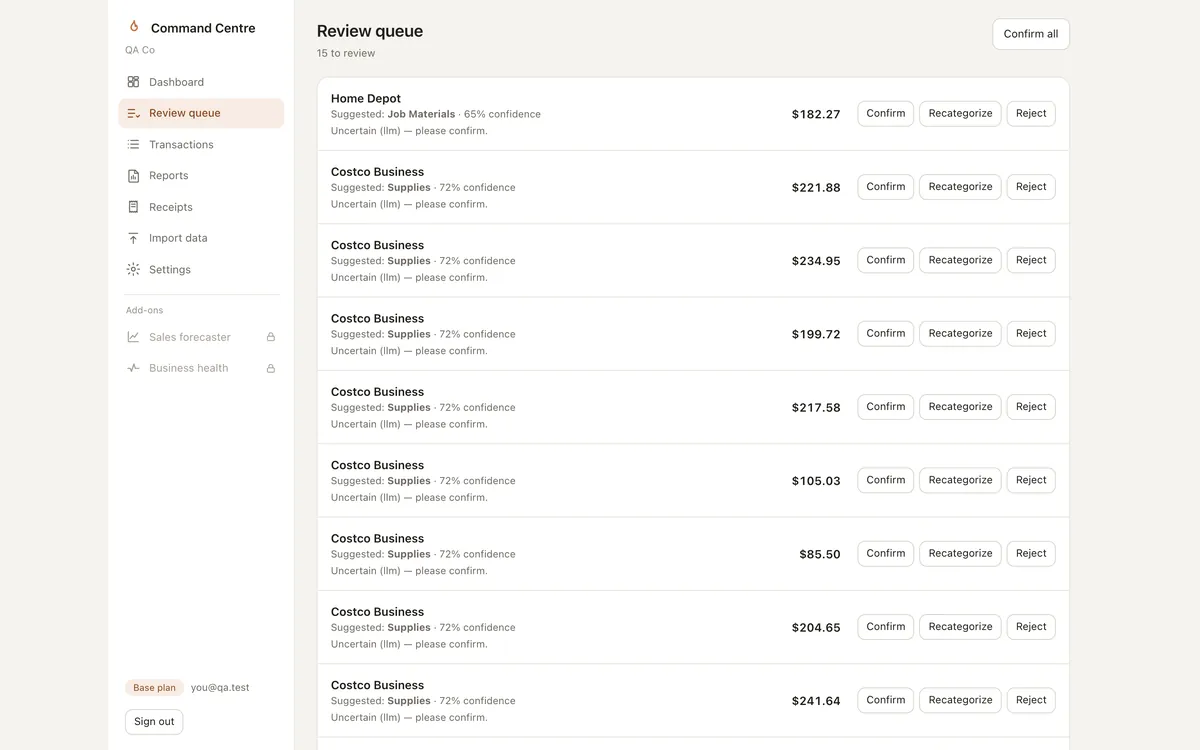Recategorize the Costco Business $241.64 transaction
The height and width of the screenshot is (750, 1200).
(960, 700)
